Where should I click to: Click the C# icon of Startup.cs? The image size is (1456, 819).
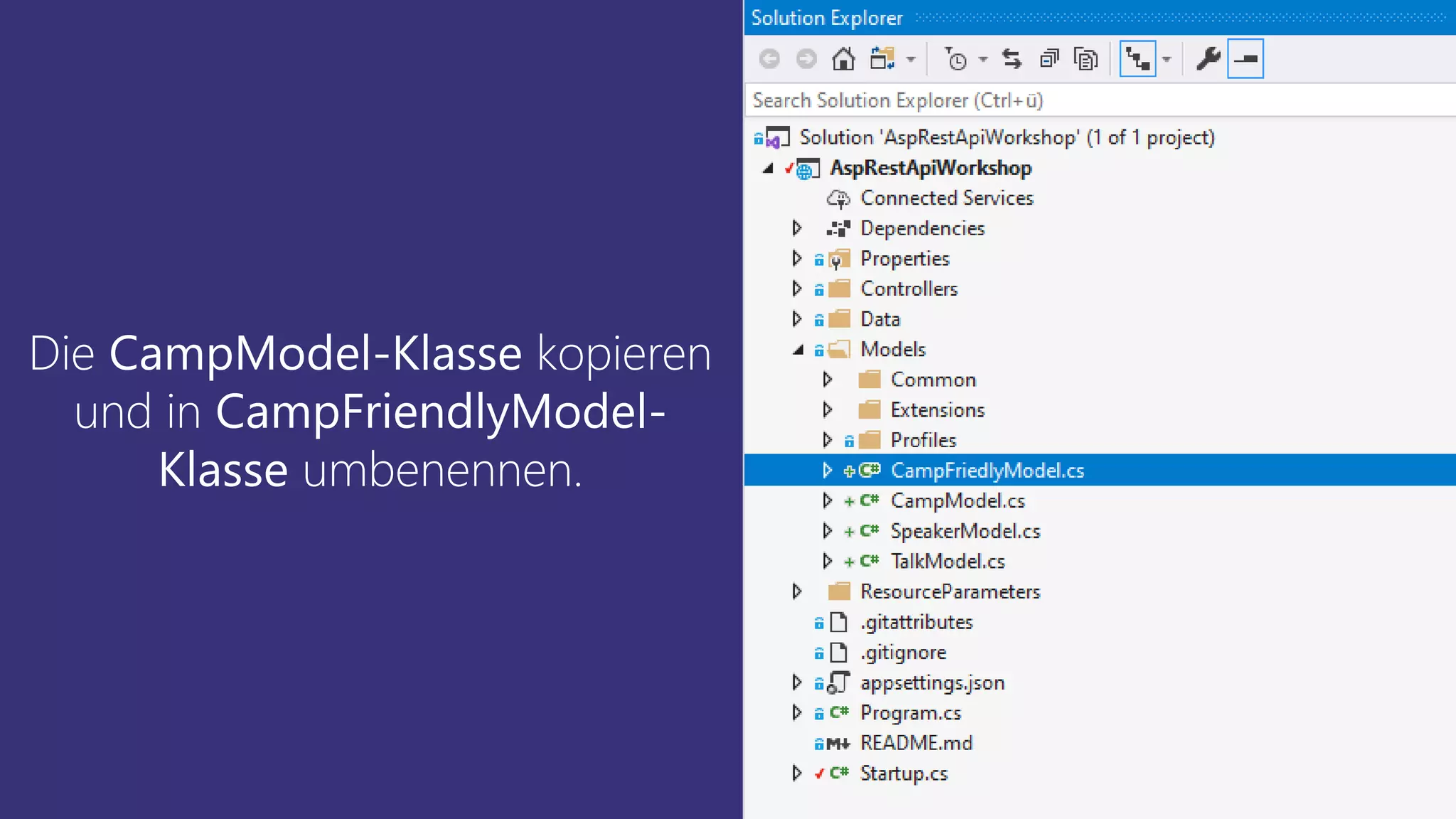pyautogui.click(x=840, y=773)
